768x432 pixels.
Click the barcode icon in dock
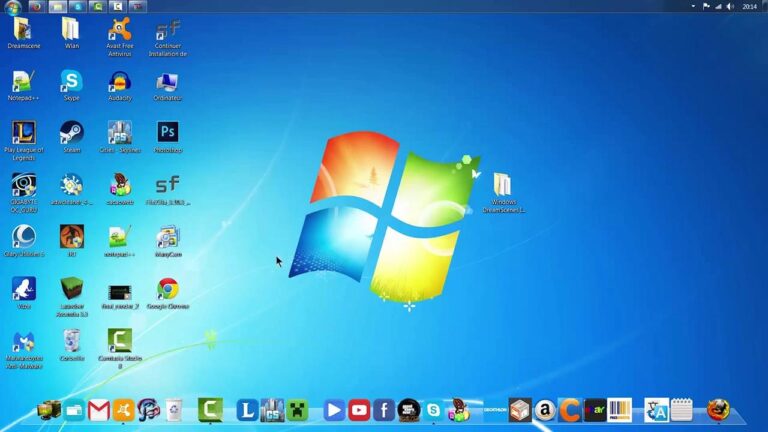620,410
